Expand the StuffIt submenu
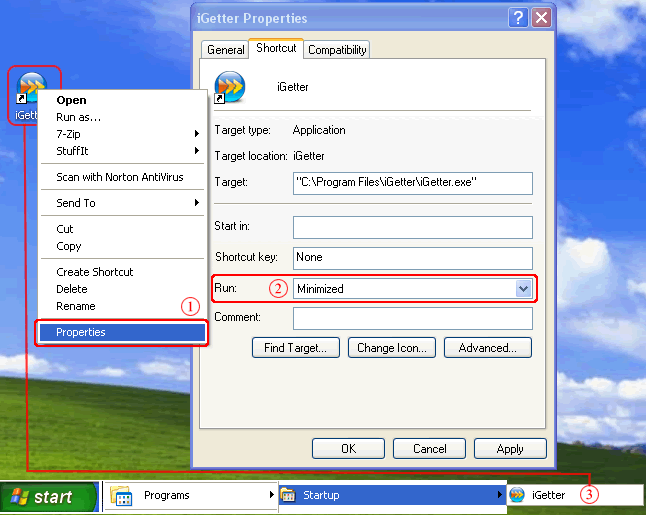 coord(122,151)
